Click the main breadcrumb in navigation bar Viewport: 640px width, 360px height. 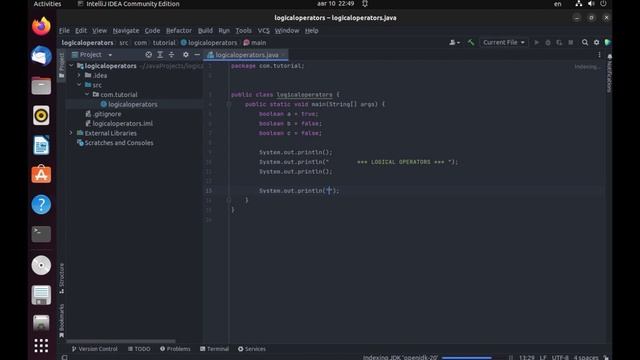[x=255, y=42]
